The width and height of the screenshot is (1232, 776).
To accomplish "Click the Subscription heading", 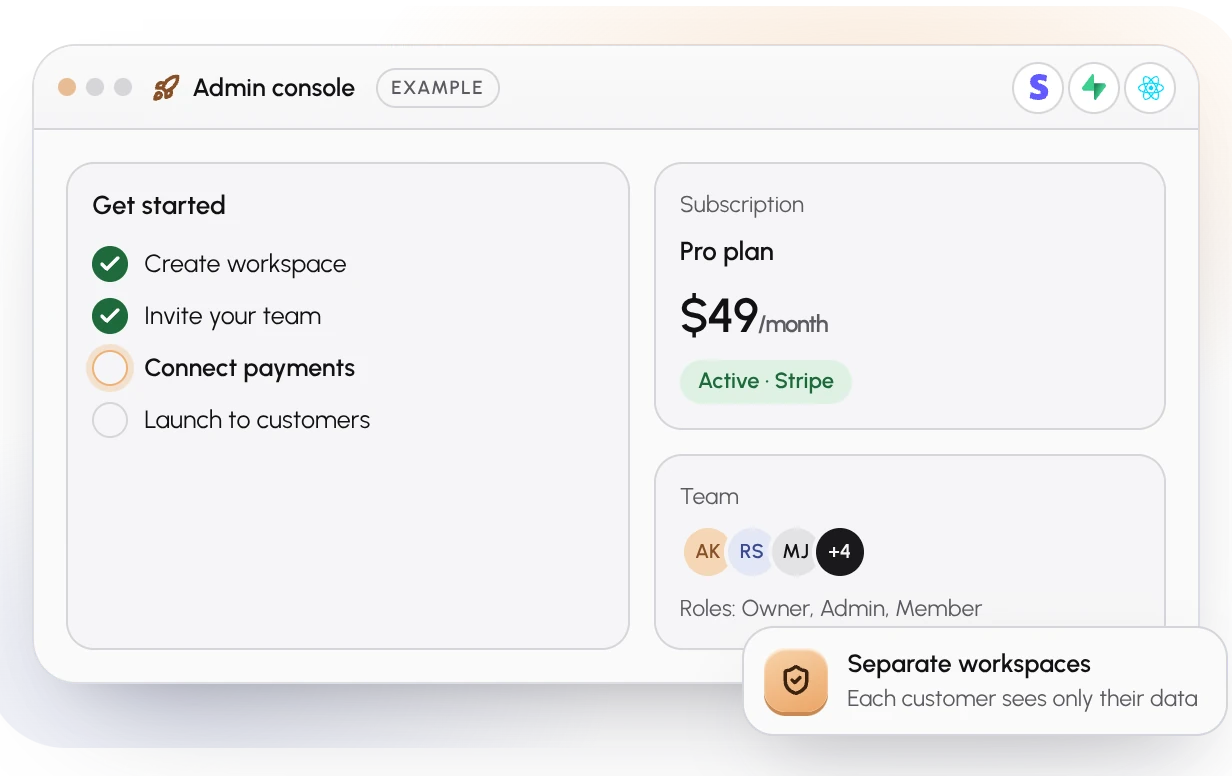I will [742, 204].
